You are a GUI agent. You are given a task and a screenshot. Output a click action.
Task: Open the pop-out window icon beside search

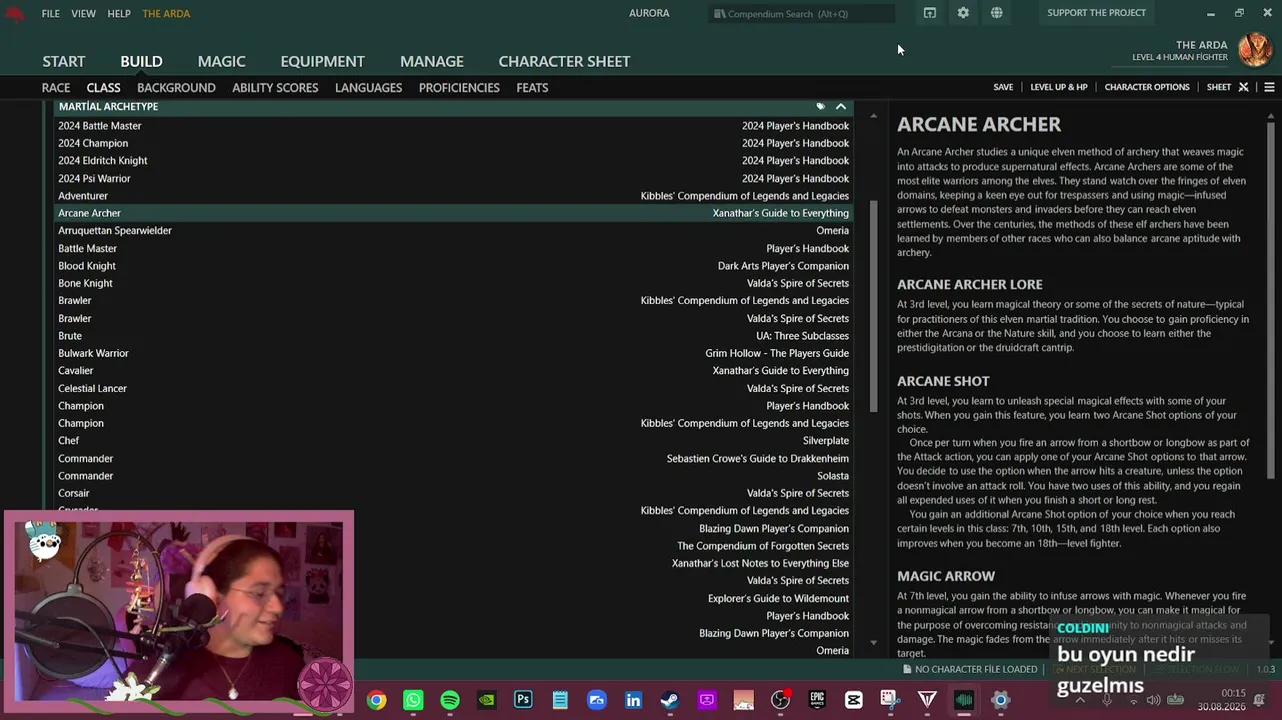tap(929, 13)
